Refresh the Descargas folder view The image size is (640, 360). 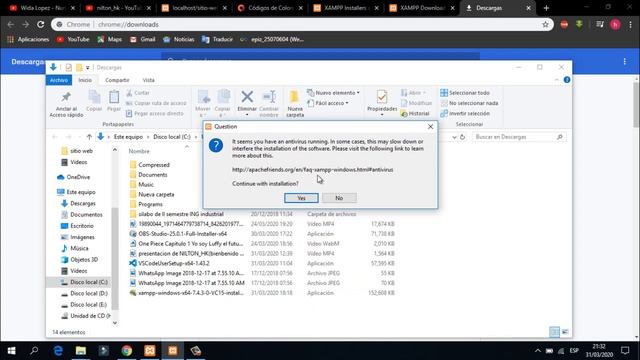click(462, 137)
